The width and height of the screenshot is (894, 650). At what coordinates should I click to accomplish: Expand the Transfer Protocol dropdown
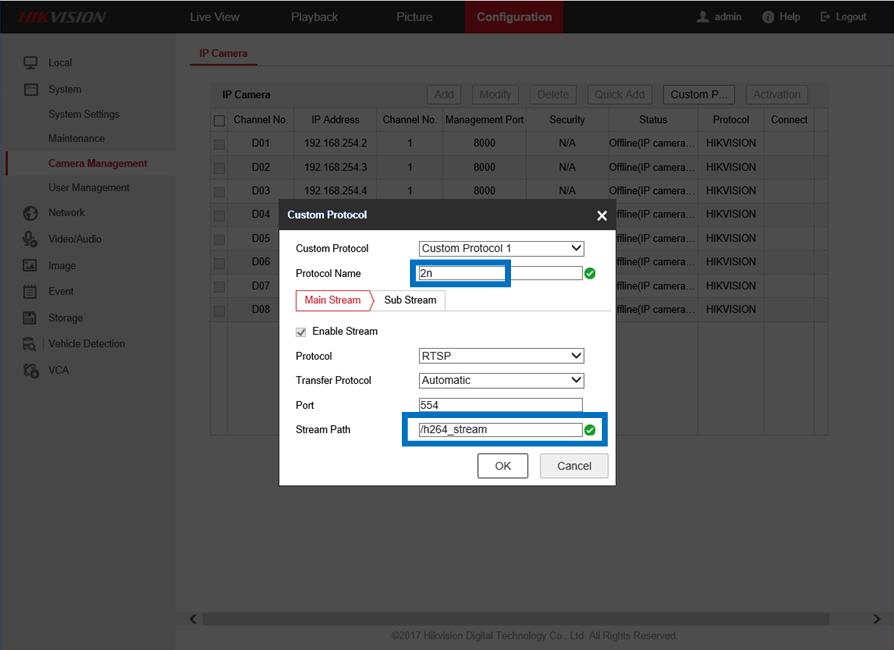(x=501, y=380)
